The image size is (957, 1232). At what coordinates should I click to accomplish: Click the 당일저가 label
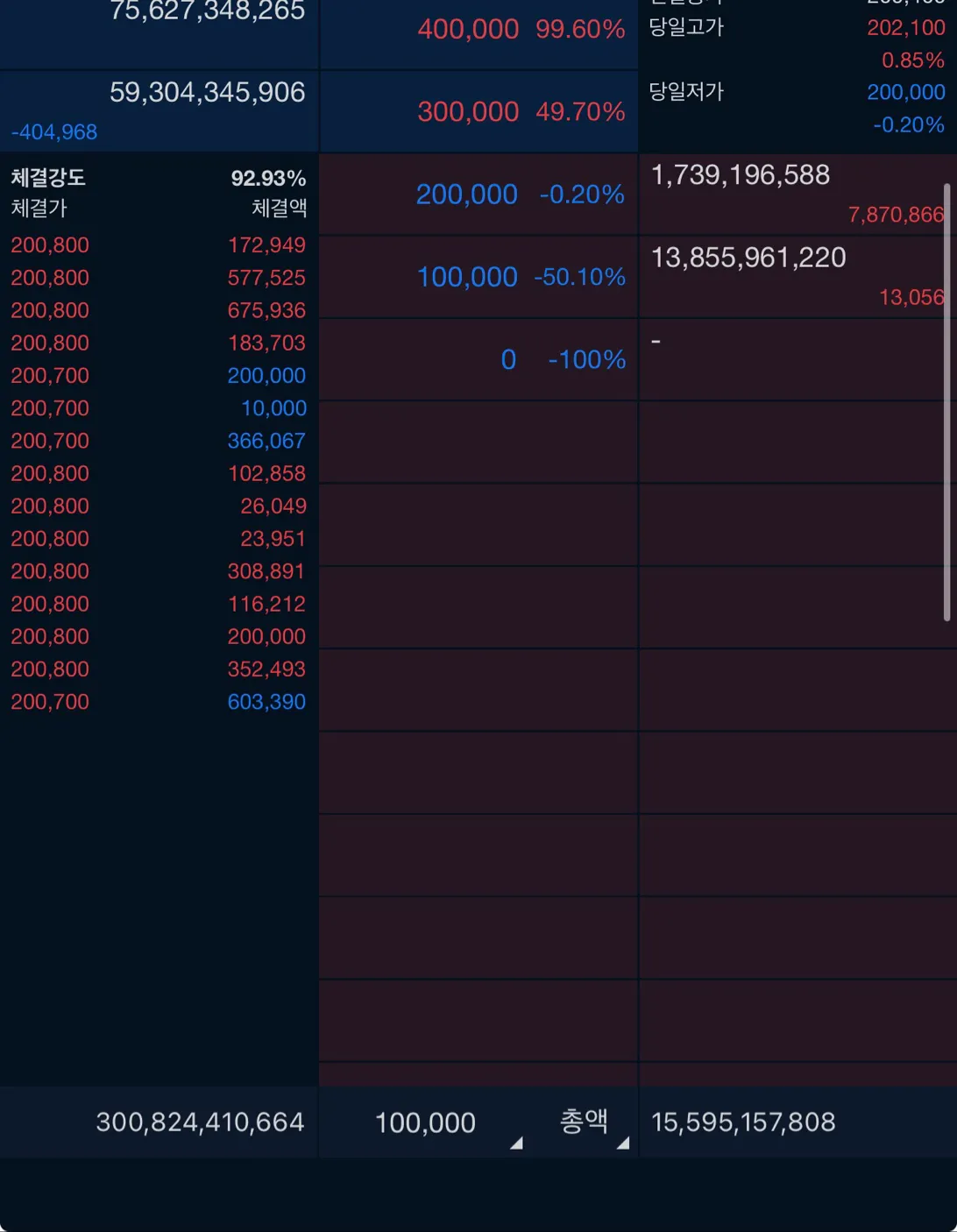coord(686,92)
